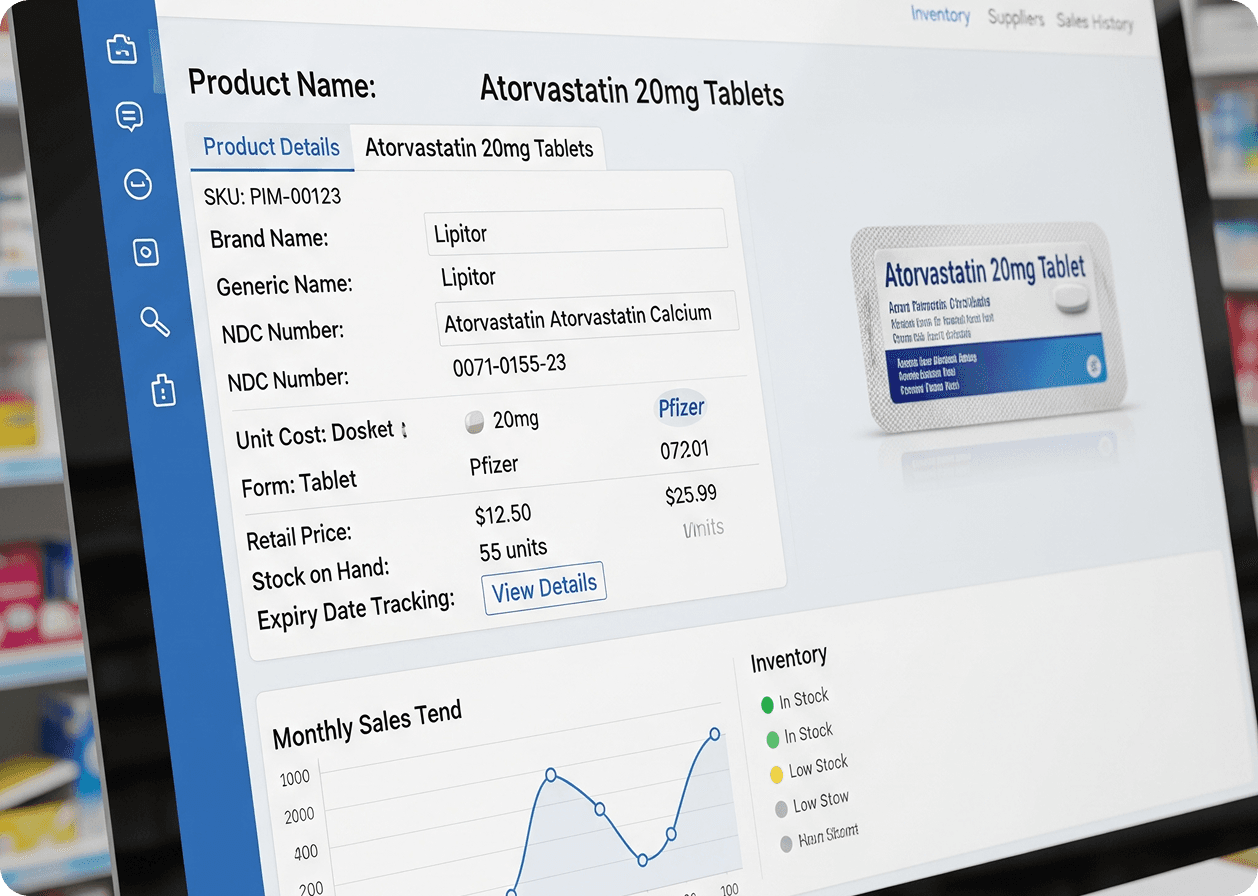Viewport: 1258px width, 896px height.
Task: Click the round smiley sidebar icon
Action: tap(137, 184)
